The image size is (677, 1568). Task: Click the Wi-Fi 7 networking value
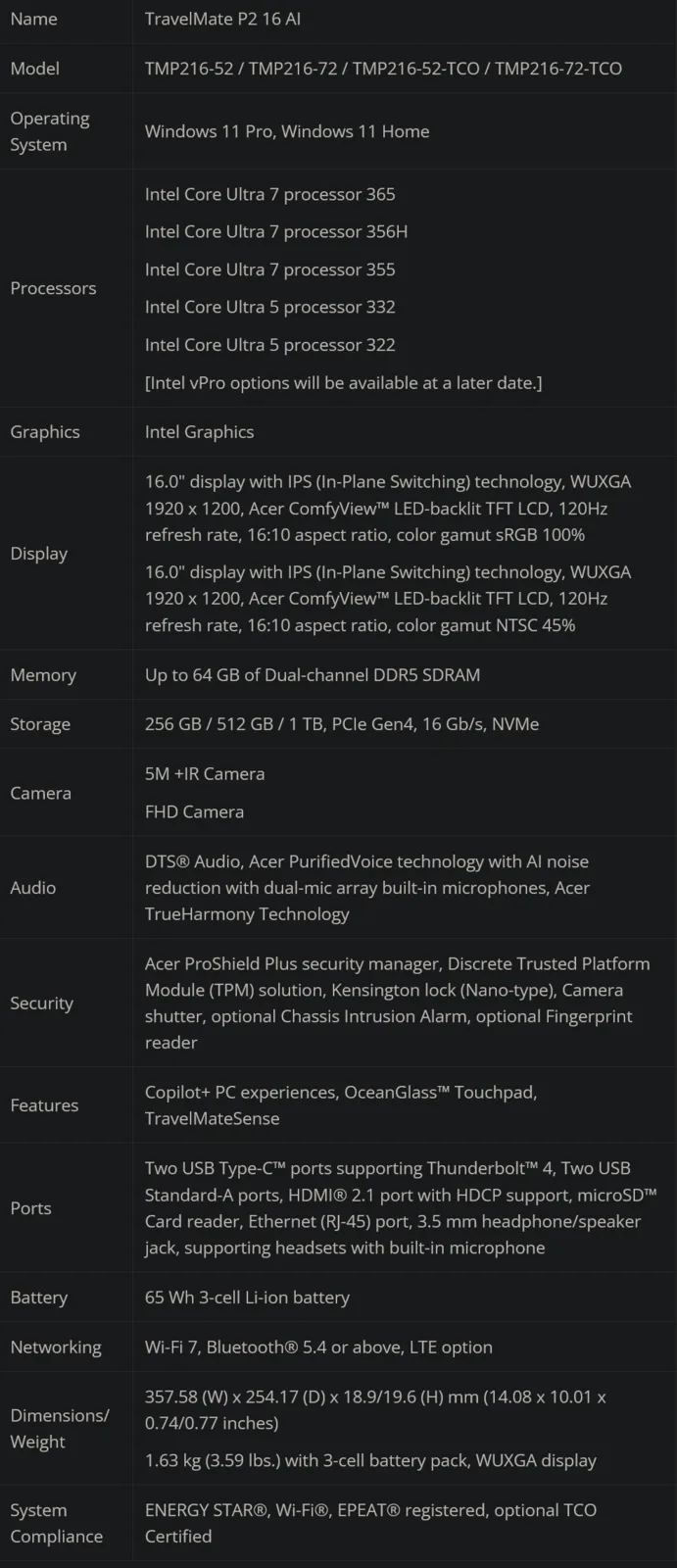[318, 1347]
